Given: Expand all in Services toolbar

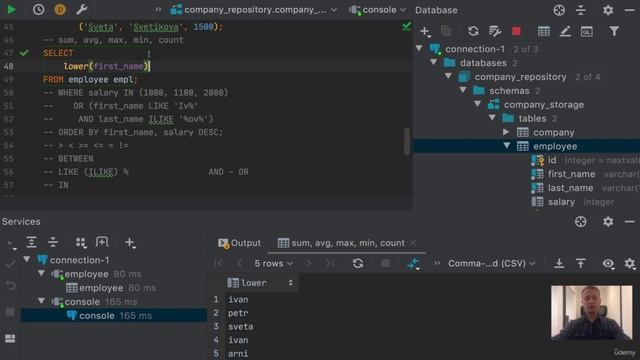Looking at the screenshot, I should coord(31,242).
